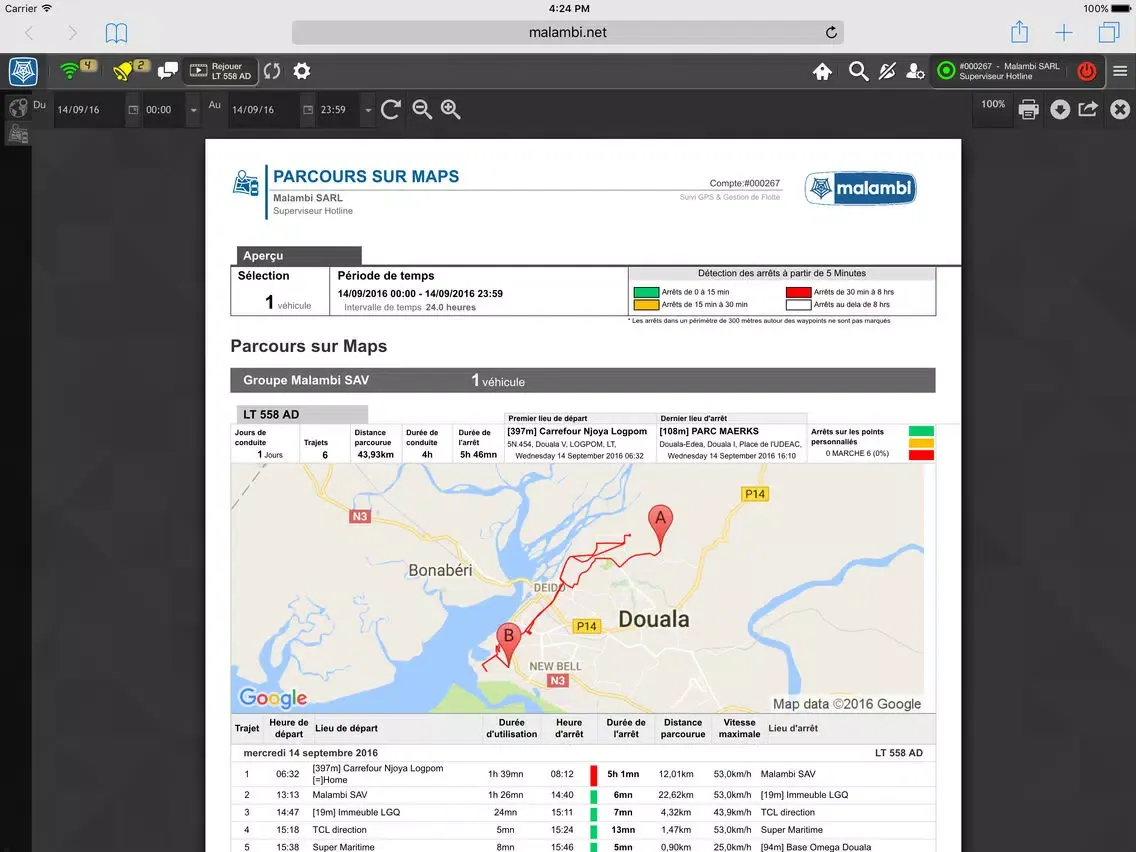Click the malambi.net address bar
Screen dimensions: 1136x852
coord(567,33)
